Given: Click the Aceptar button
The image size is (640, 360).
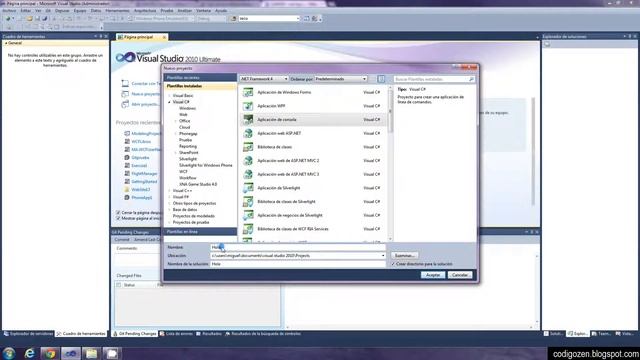Looking at the screenshot, I should click(x=433, y=275).
